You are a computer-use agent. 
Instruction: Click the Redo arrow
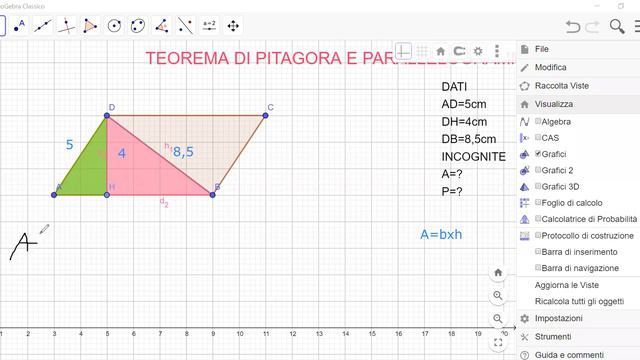592,27
